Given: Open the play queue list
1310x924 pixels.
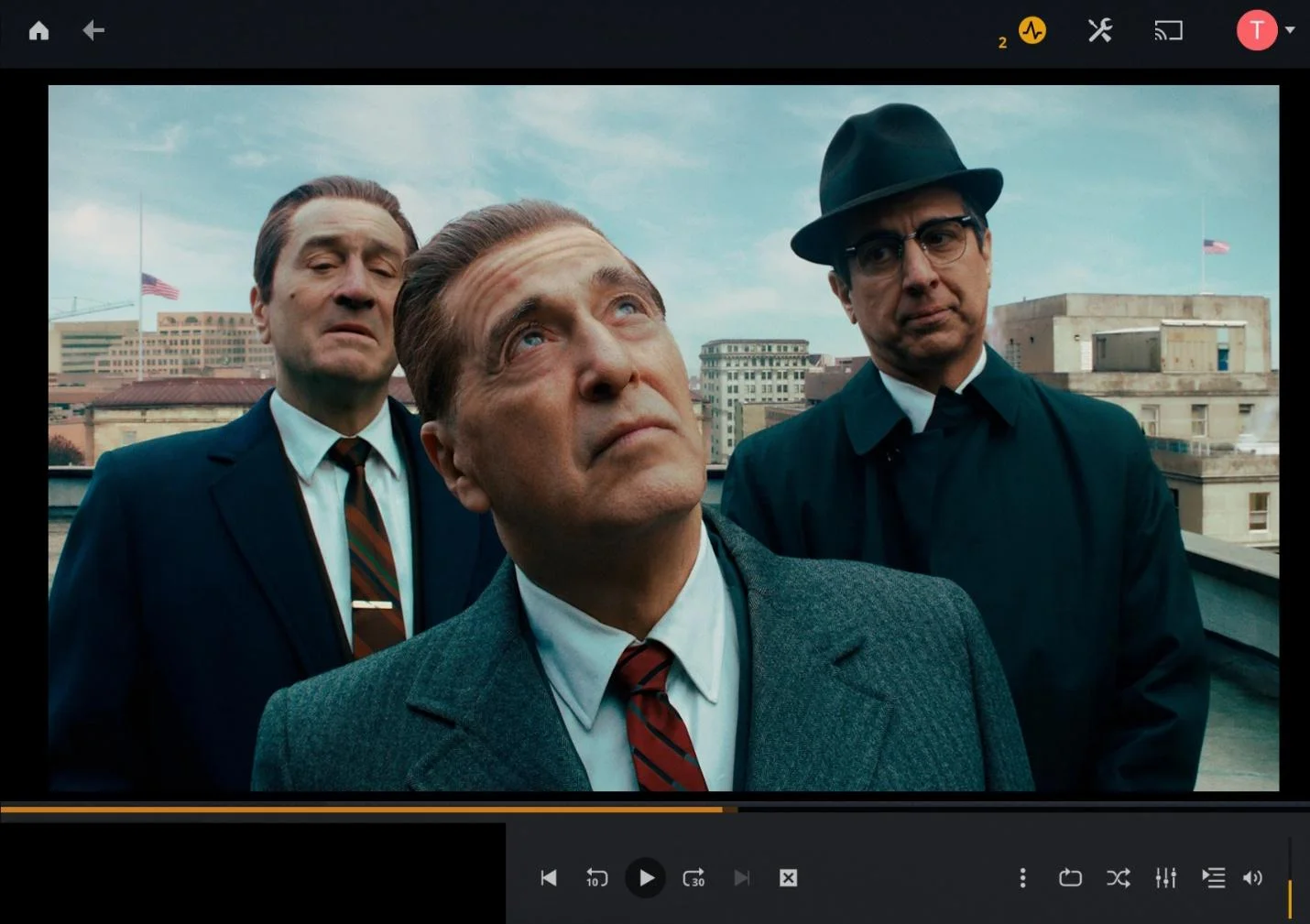Looking at the screenshot, I should point(1213,878).
